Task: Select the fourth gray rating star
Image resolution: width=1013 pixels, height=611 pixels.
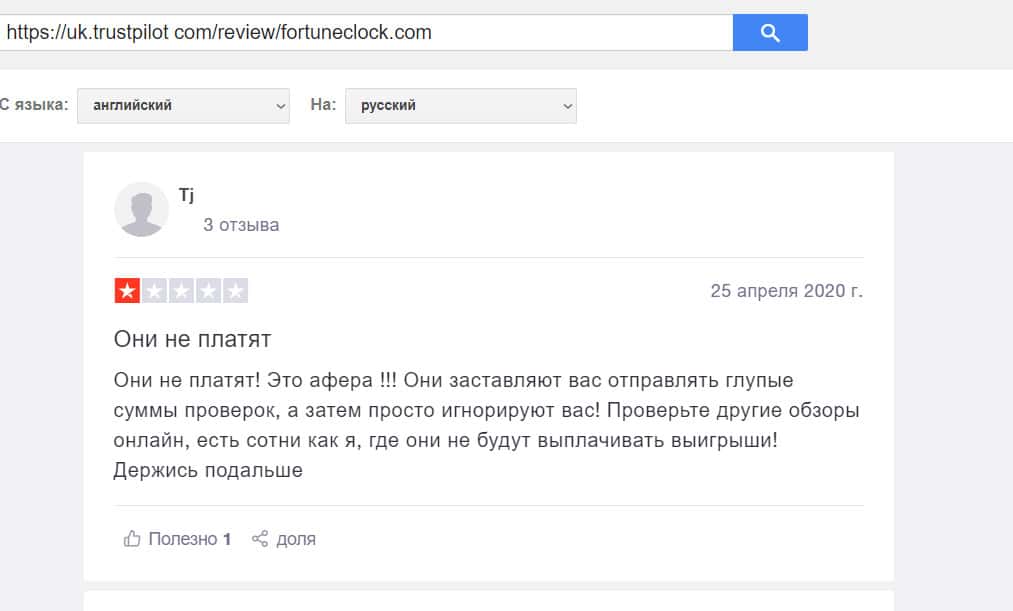Action: (x=208, y=291)
